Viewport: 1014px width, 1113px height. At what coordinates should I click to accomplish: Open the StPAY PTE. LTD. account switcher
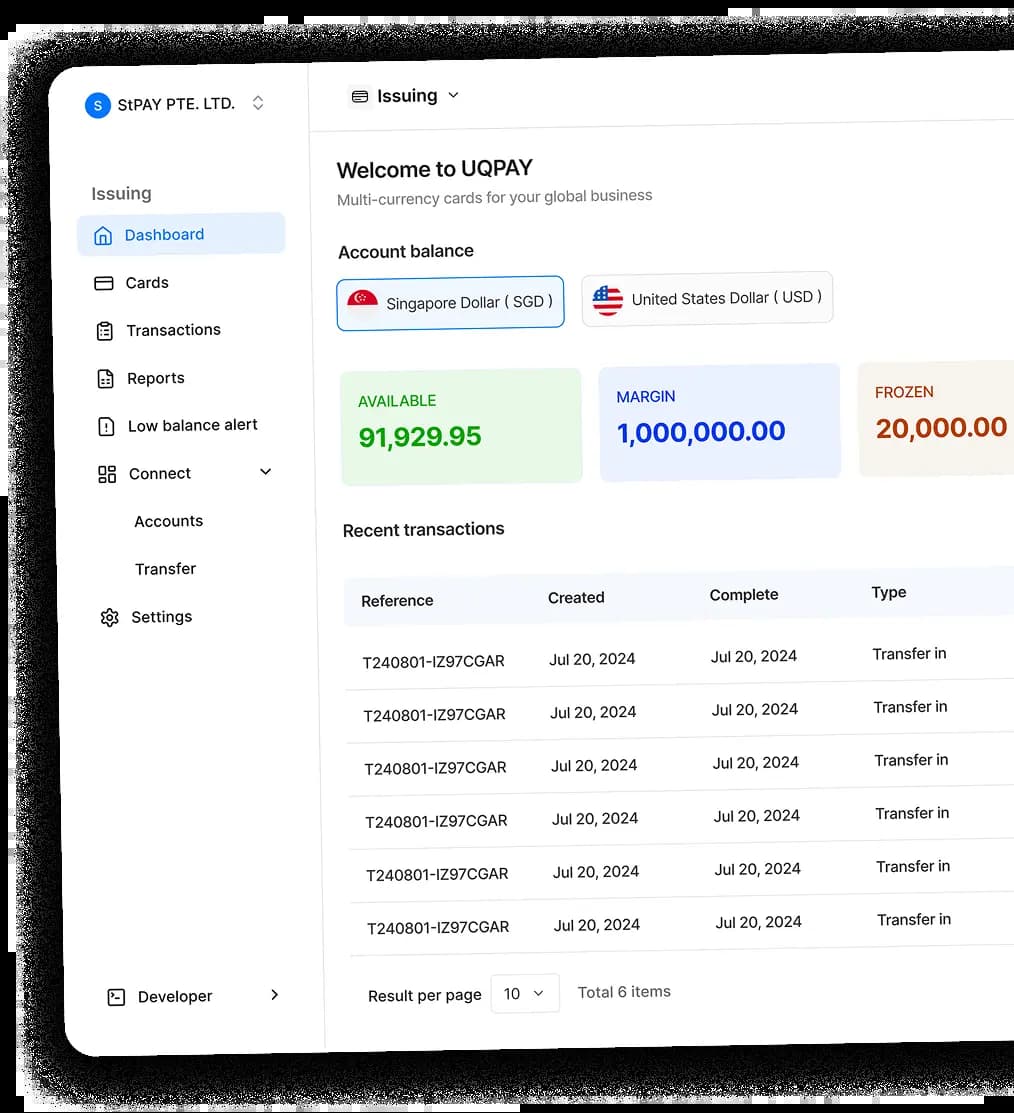pos(258,103)
